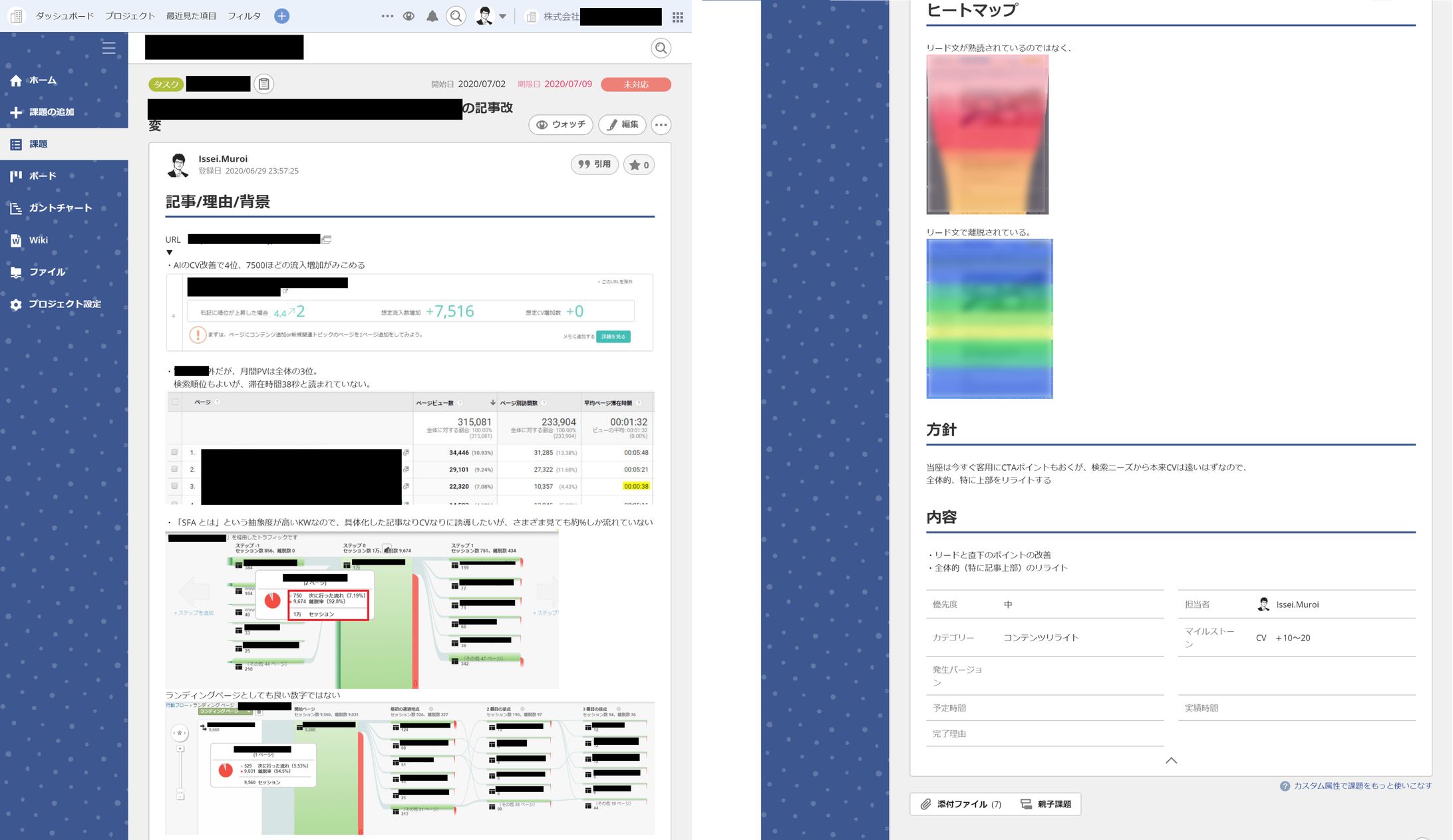The image size is (1453, 840).
Task: Open the apps grid icon
Action: (678, 17)
